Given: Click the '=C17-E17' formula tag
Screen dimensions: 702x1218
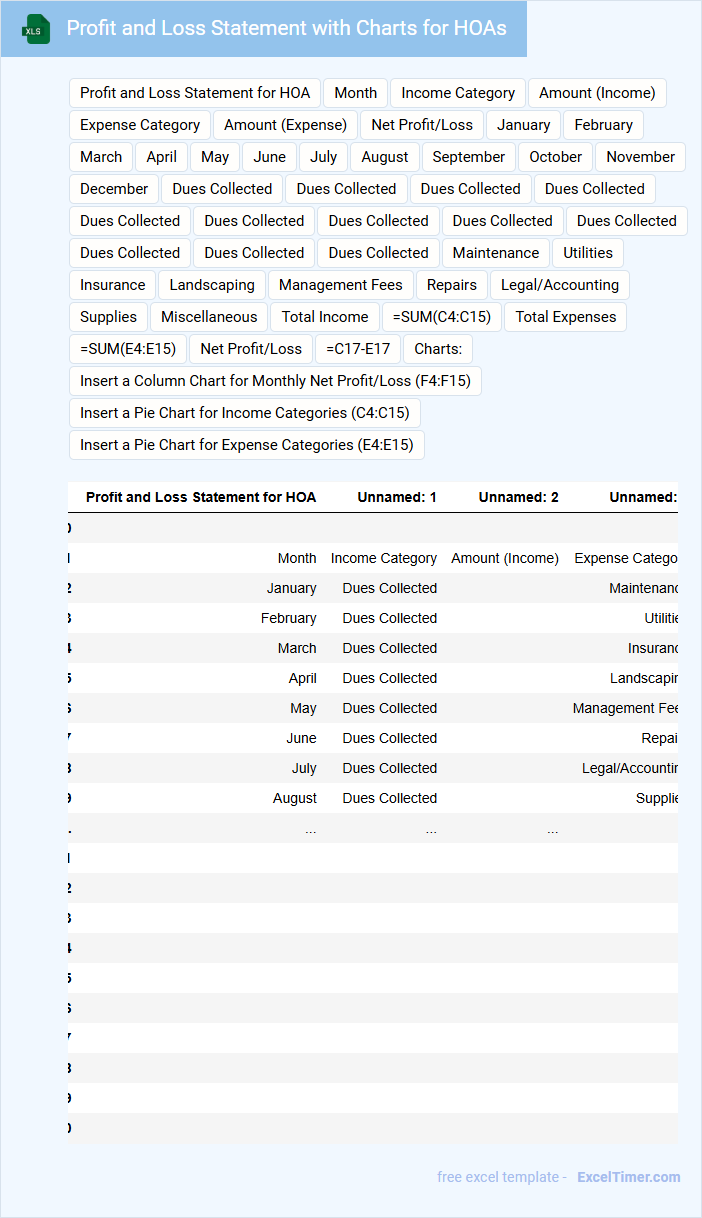Looking at the screenshot, I should (x=358, y=349).
